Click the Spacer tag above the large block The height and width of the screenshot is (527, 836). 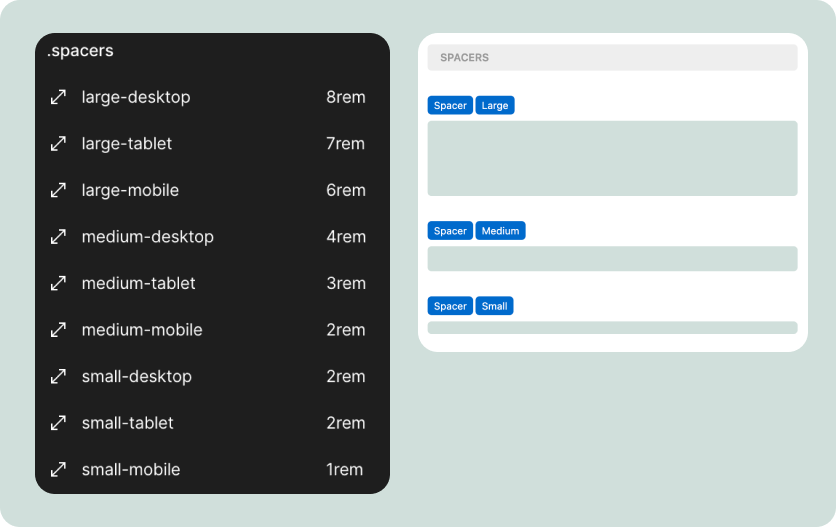coord(450,105)
